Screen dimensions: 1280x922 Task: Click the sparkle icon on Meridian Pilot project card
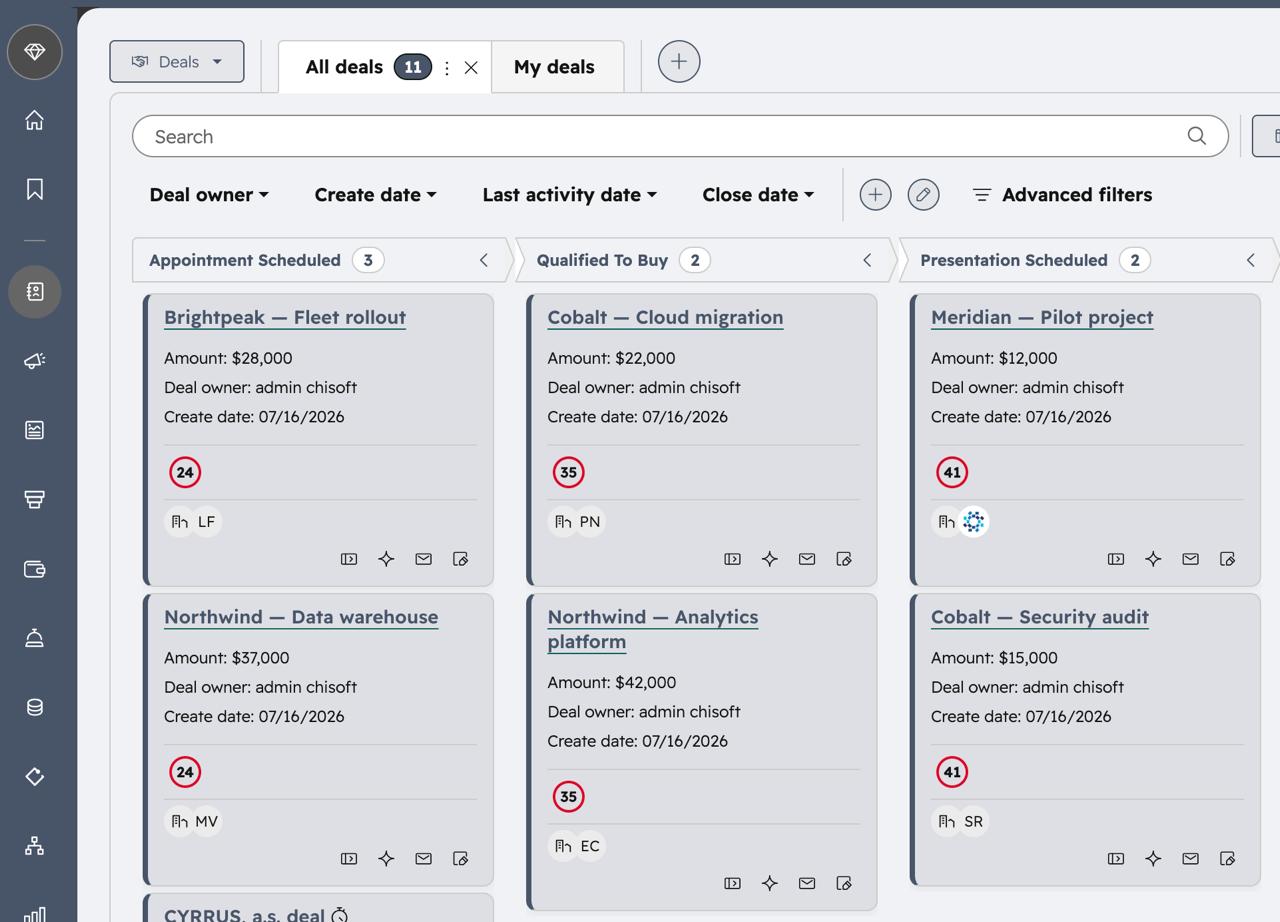click(x=1153, y=559)
